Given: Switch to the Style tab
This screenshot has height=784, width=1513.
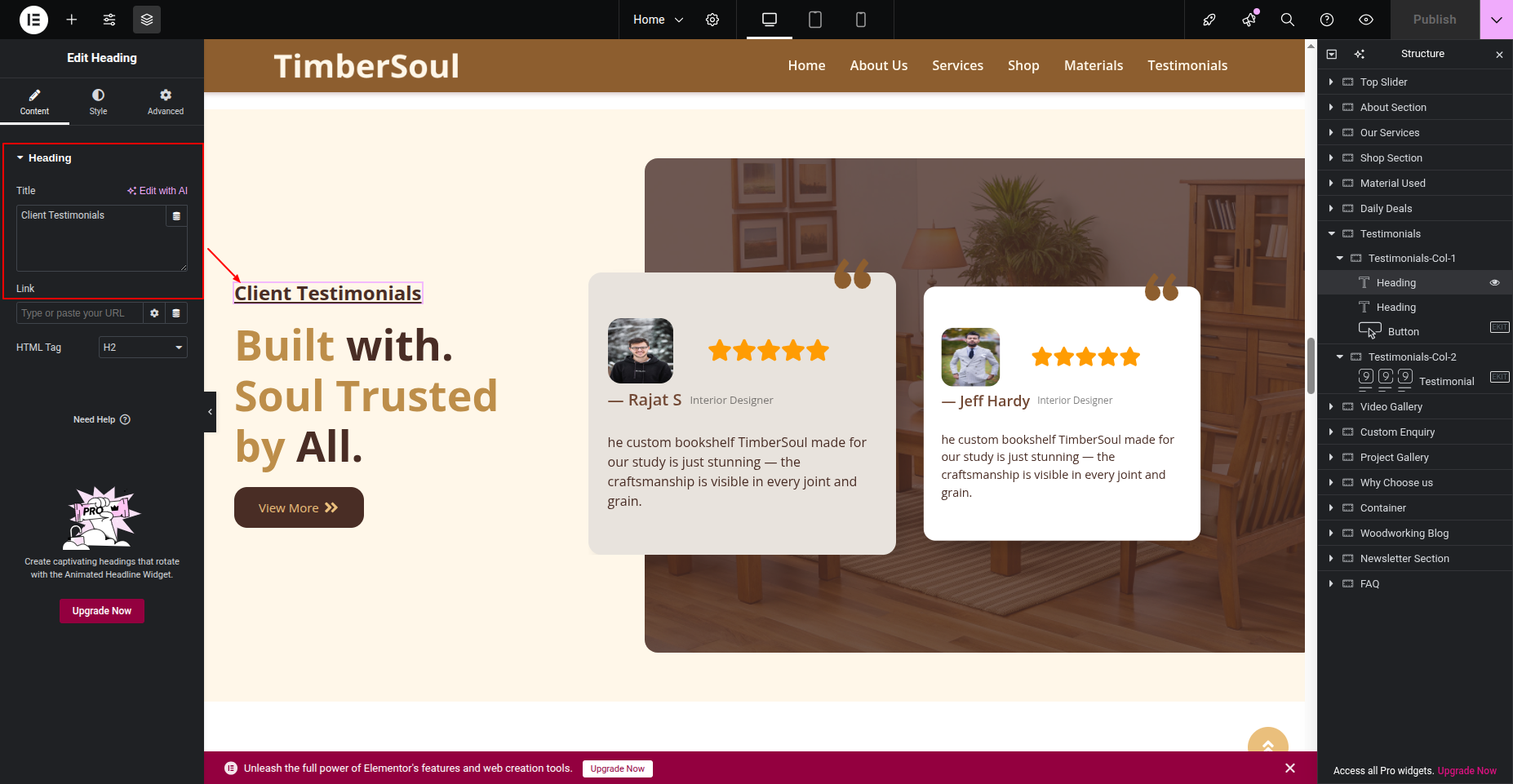Looking at the screenshot, I should coord(98,102).
